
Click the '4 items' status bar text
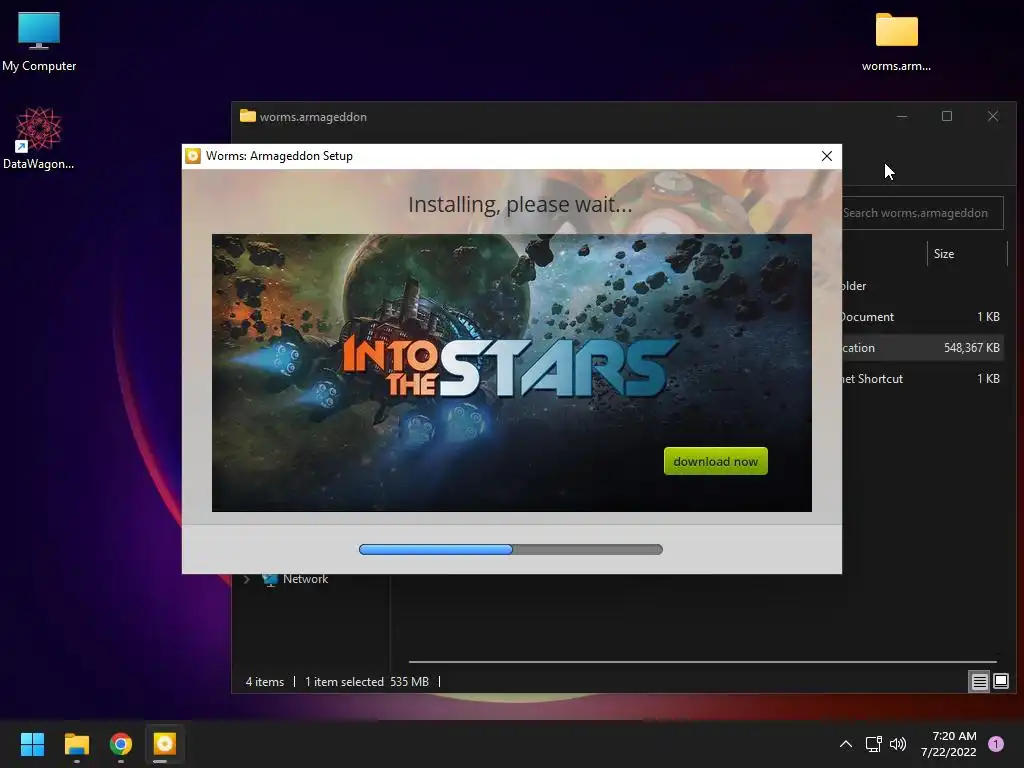(x=264, y=682)
